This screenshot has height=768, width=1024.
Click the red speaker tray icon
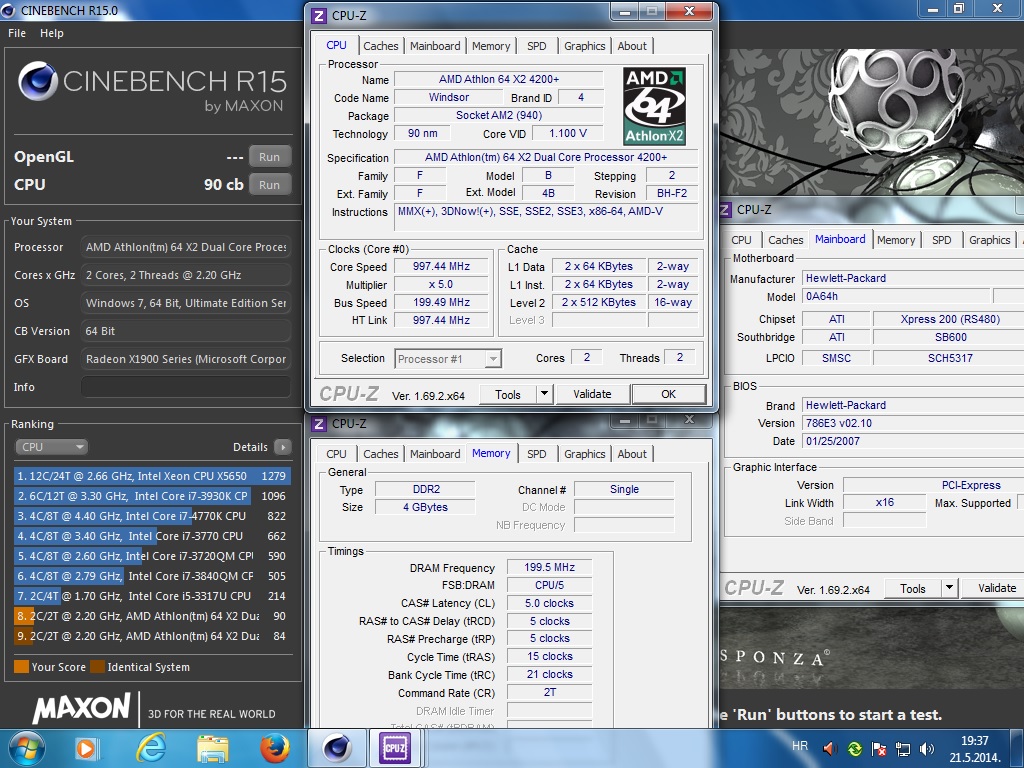coord(829,748)
